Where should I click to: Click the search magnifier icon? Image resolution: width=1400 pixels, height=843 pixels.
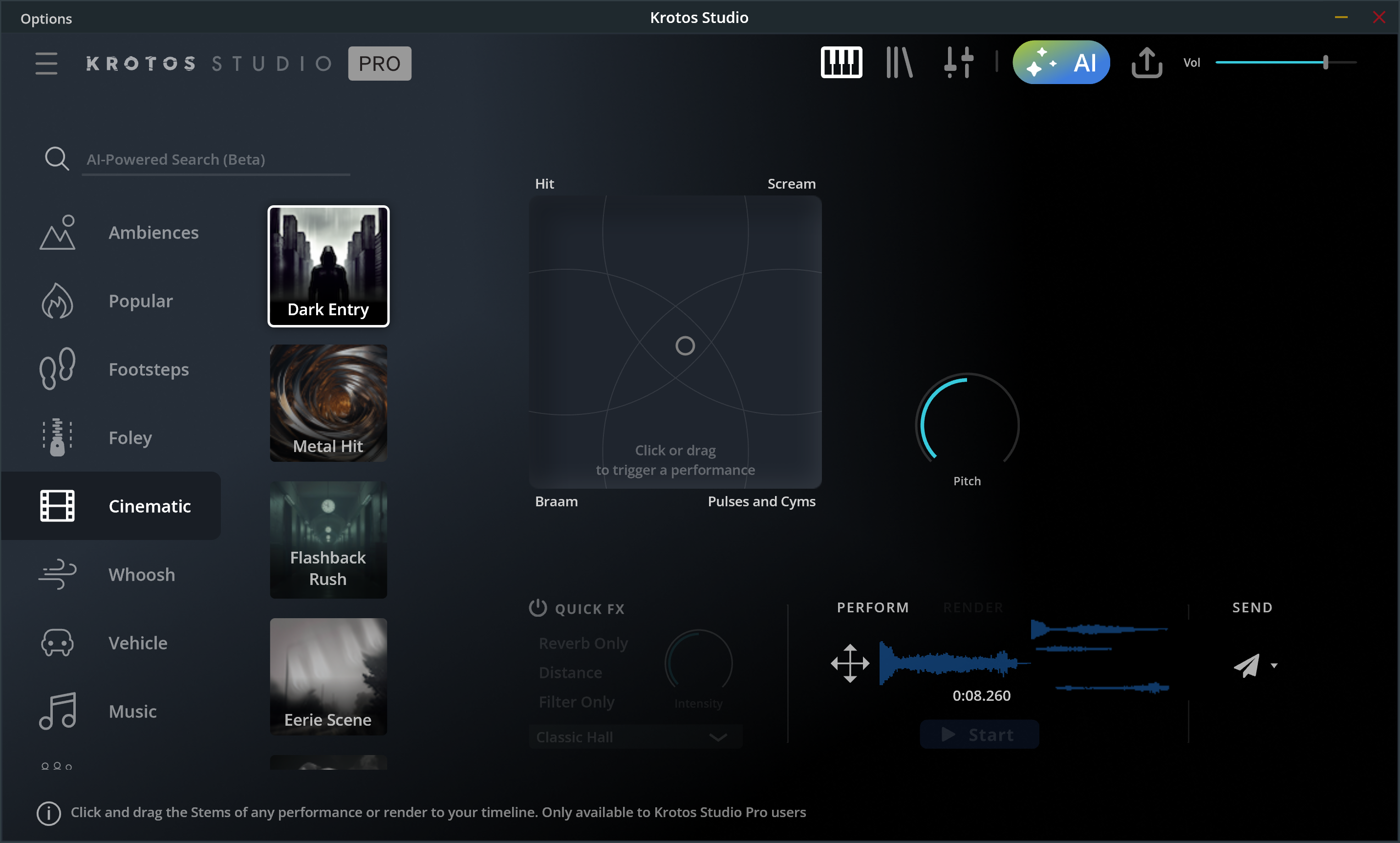click(57, 158)
